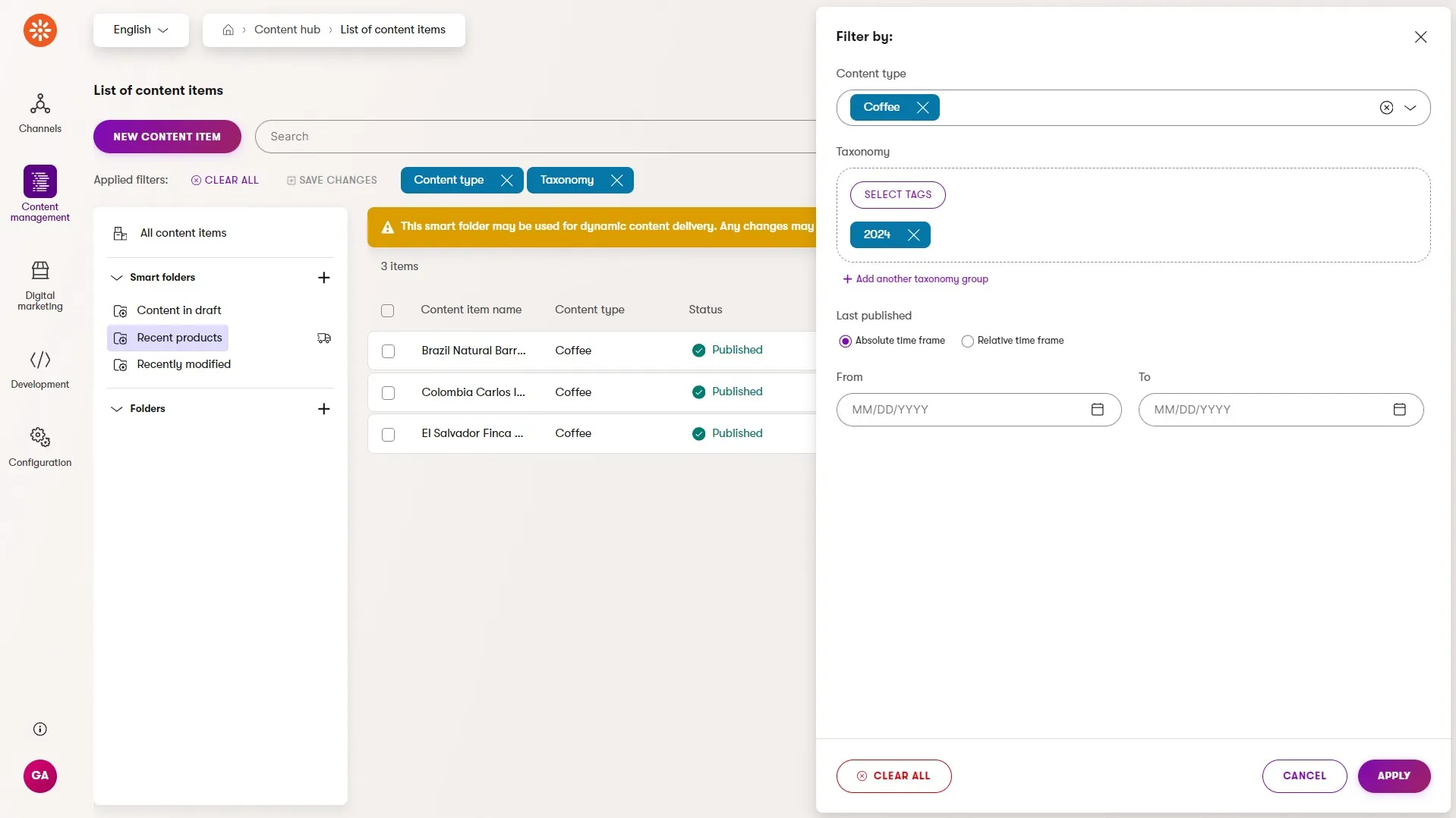
Task: Check the Colombia Carlos I... row
Action: 388,392
